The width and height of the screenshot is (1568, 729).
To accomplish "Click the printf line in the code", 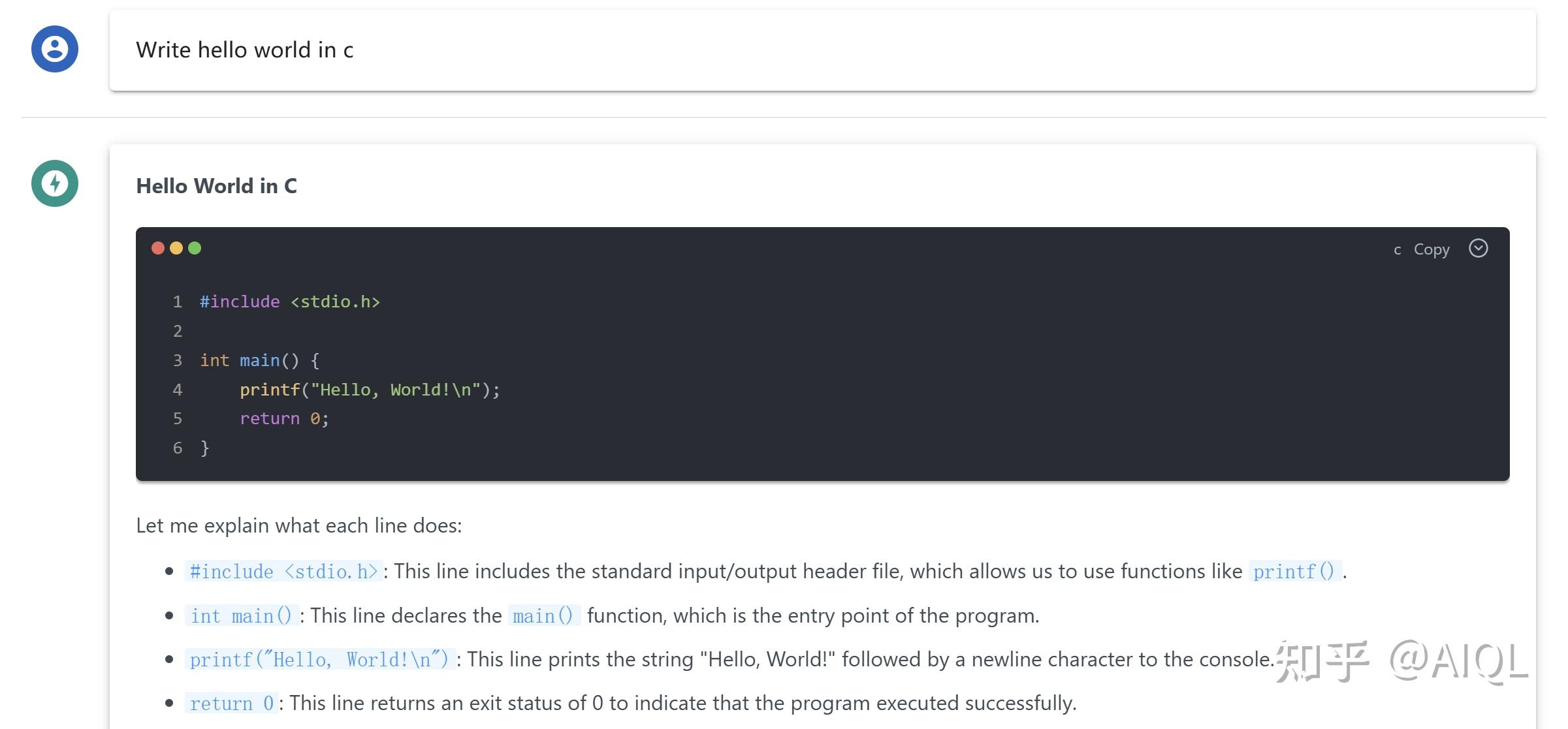I will (369, 390).
